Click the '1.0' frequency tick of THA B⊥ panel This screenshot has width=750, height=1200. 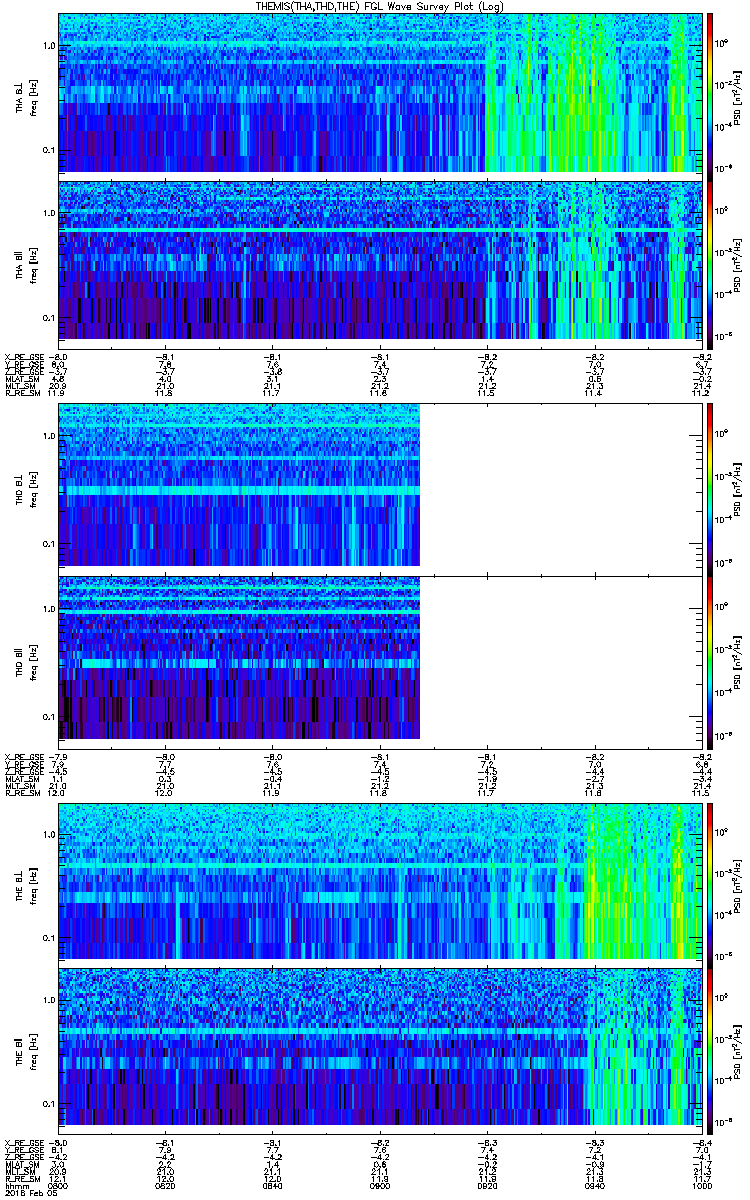click(x=49, y=46)
